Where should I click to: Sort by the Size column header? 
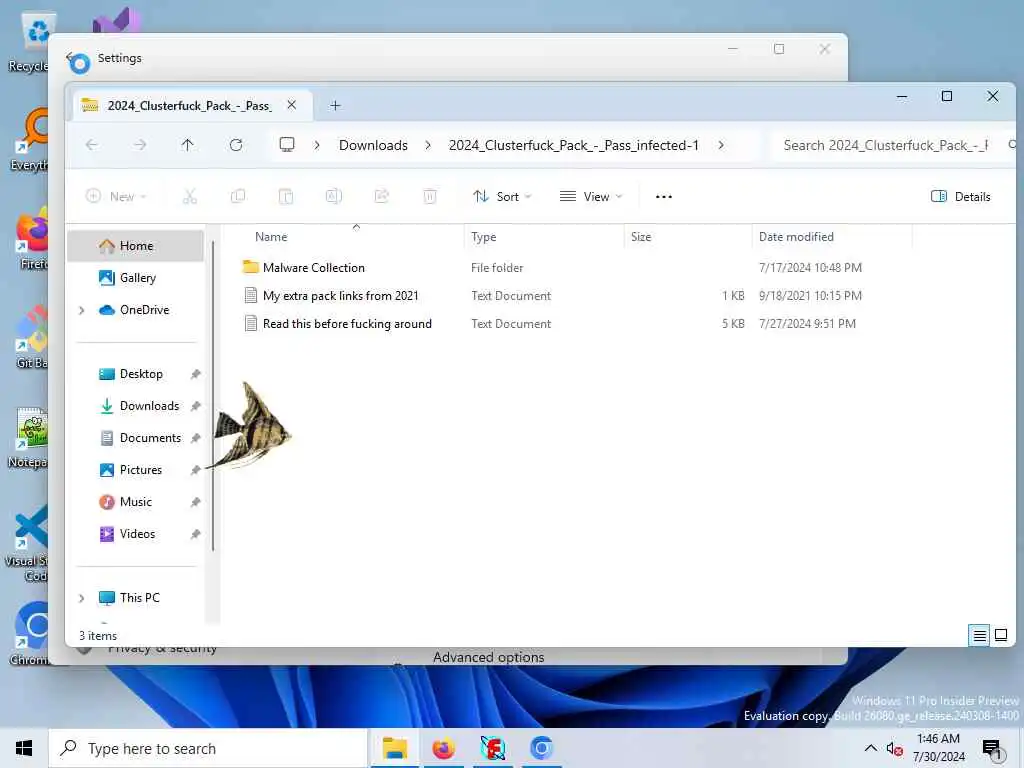(x=688, y=237)
